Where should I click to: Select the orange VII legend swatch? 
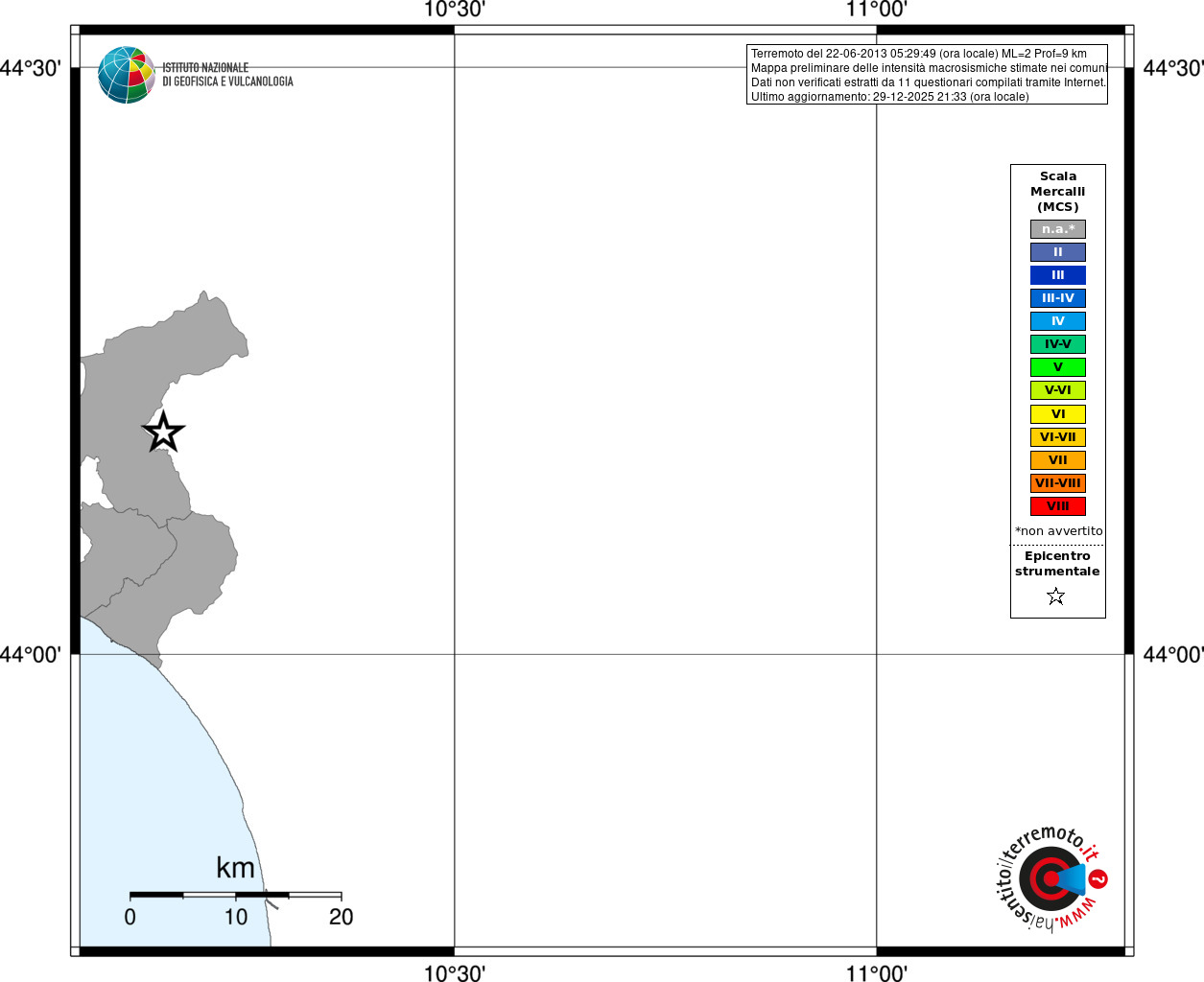coord(1058,460)
